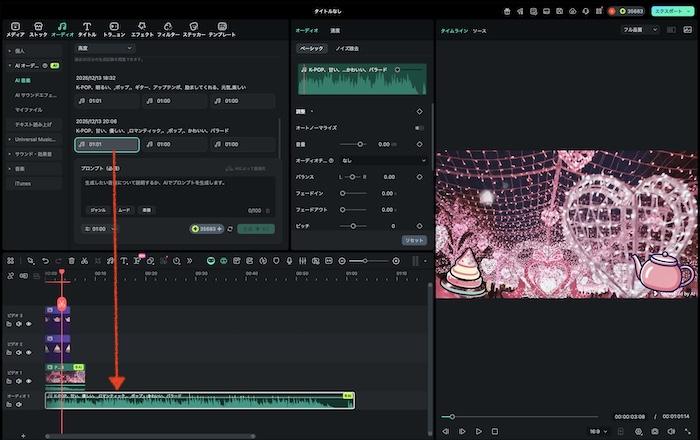This screenshot has width=700, height=440.
Task: Click the ムード mood tag button
Action: tap(124, 210)
